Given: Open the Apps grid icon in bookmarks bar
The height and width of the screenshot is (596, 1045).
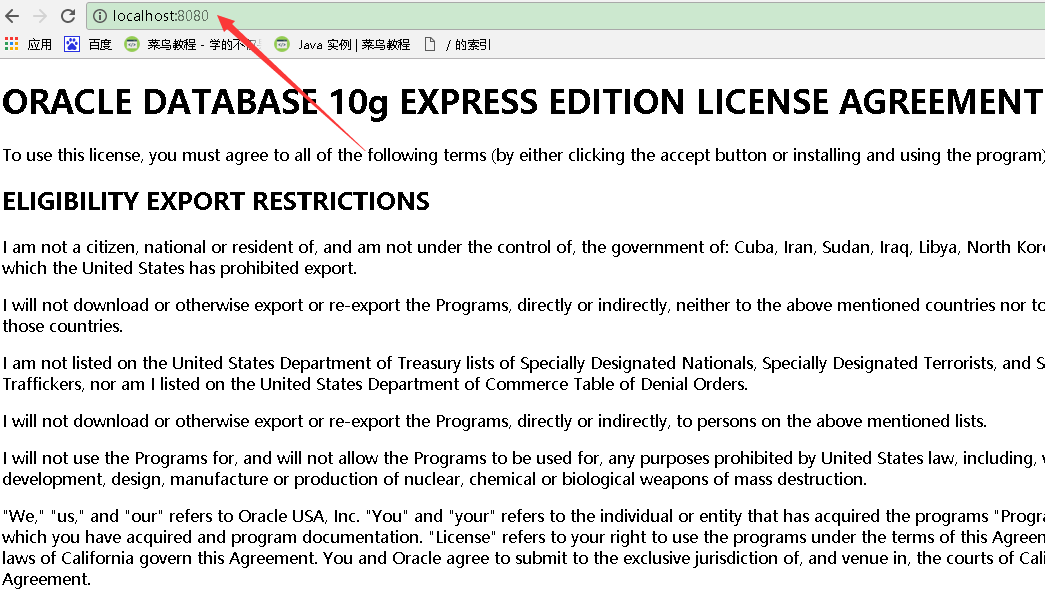Looking at the screenshot, I should 11,44.
